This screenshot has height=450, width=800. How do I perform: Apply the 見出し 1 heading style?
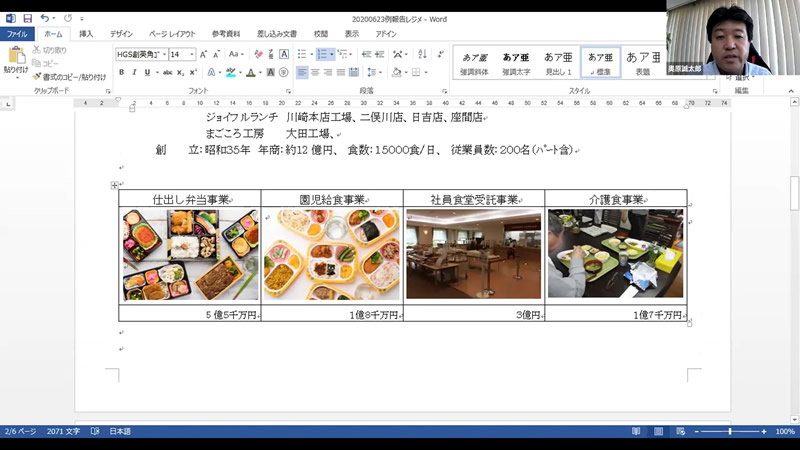pyautogui.click(x=559, y=63)
